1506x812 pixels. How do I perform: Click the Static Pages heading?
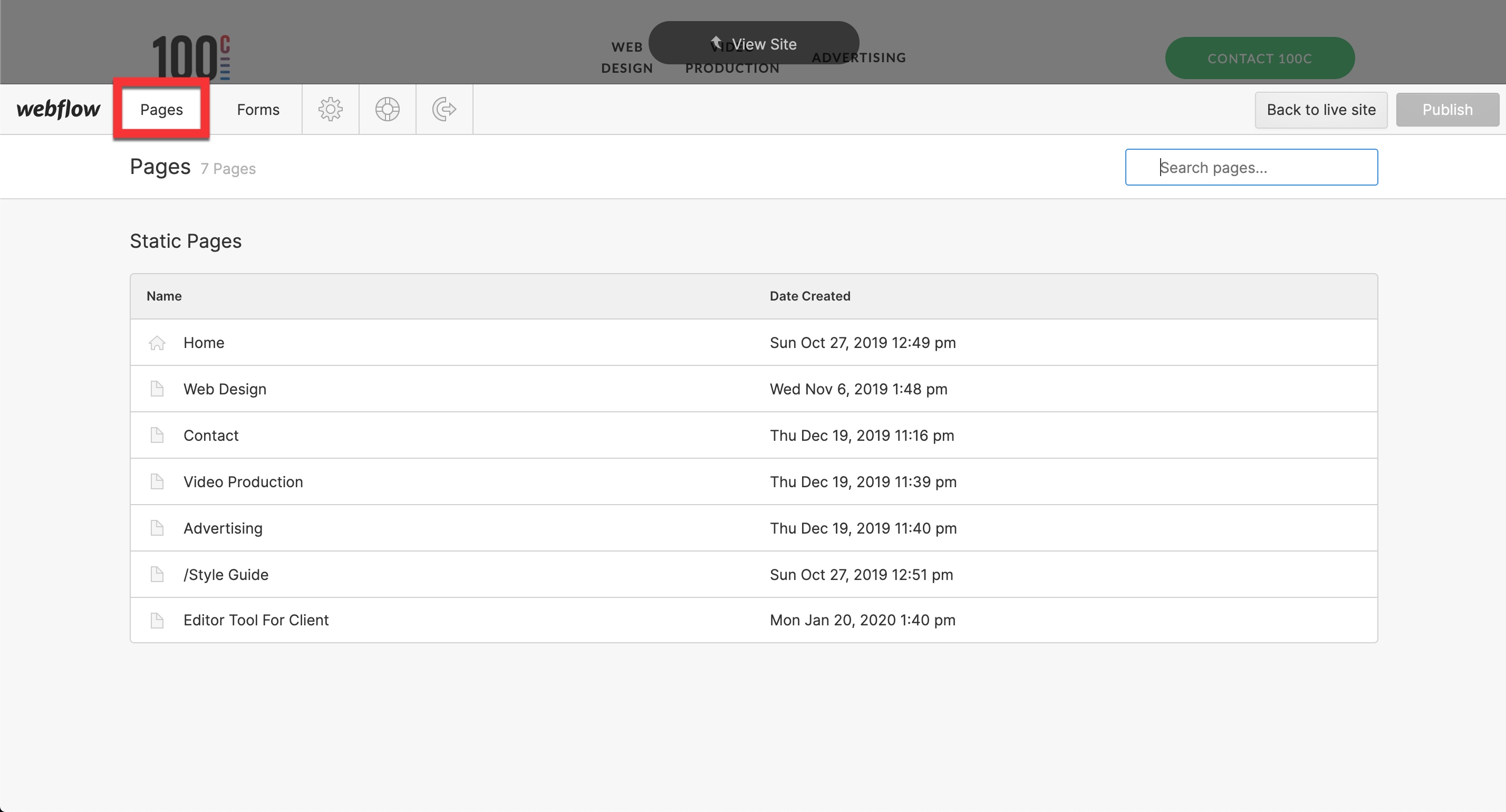(185, 241)
